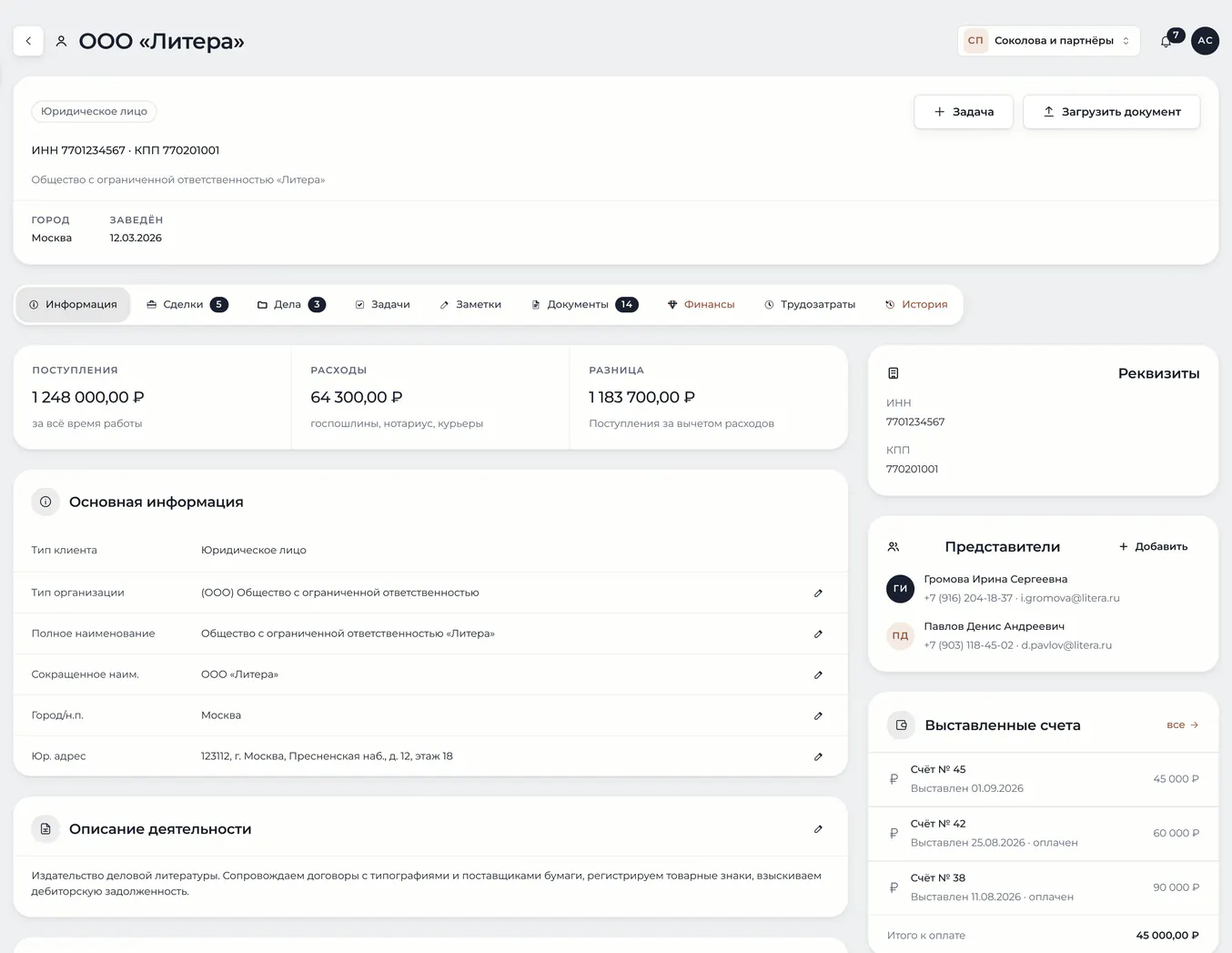1232x953 pixels.
Task: Edit the Тип организации field
Action: point(818,593)
